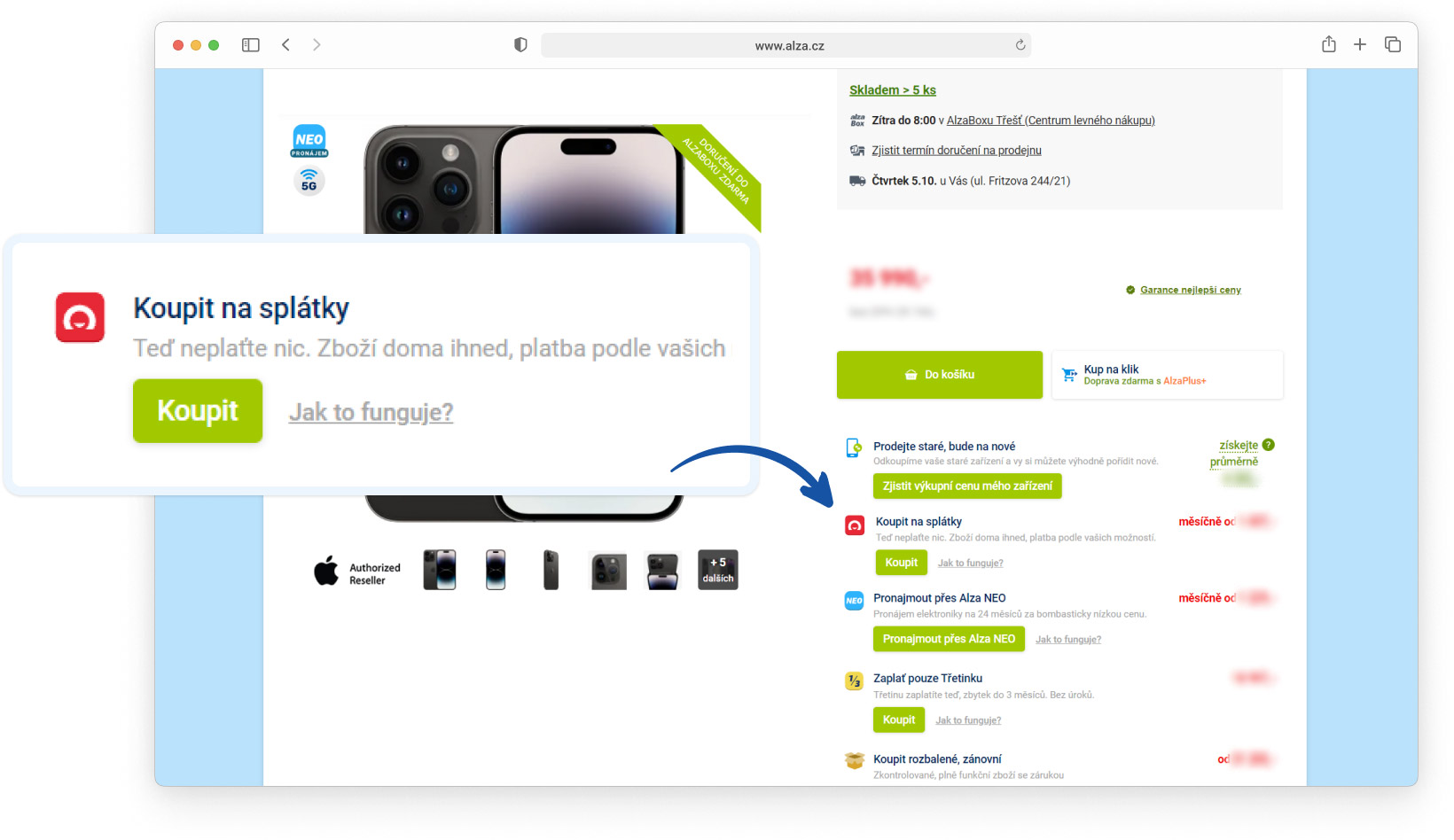Show the tab overview icon
This screenshot has width=1454, height=840.
coord(1393,44)
